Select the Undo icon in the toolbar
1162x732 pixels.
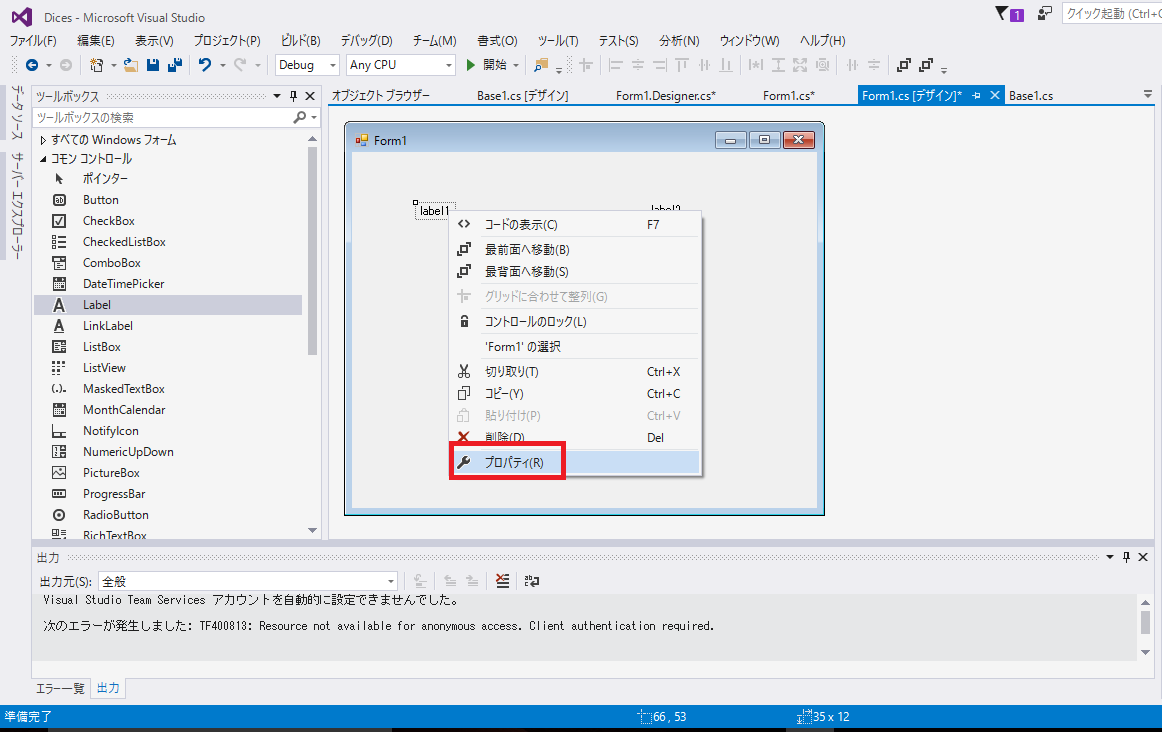pos(206,64)
